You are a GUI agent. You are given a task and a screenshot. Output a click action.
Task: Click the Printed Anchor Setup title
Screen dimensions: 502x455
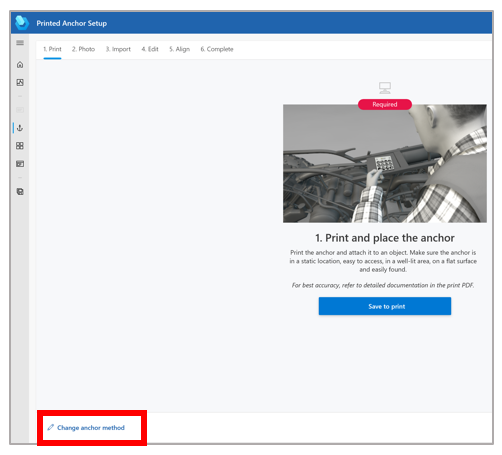pos(72,23)
